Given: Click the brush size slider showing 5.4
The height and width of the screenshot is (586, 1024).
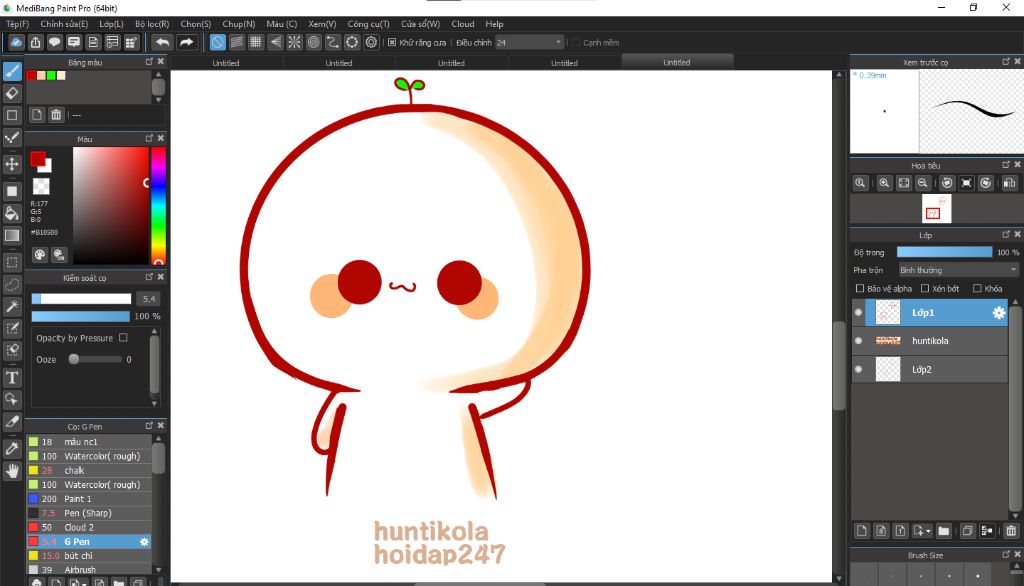Looking at the screenshot, I should point(82,299).
